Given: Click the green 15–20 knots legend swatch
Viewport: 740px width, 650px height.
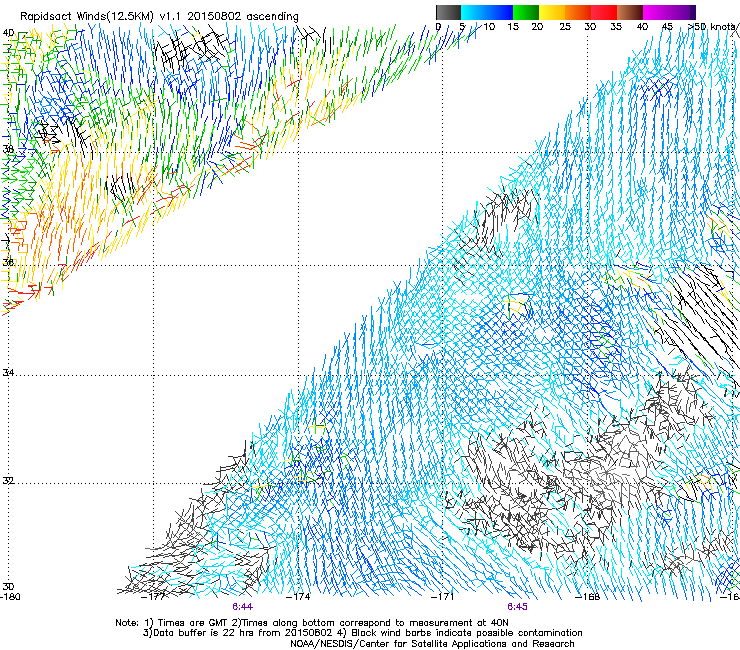Looking at the screenshot, I should coord(526,12).
